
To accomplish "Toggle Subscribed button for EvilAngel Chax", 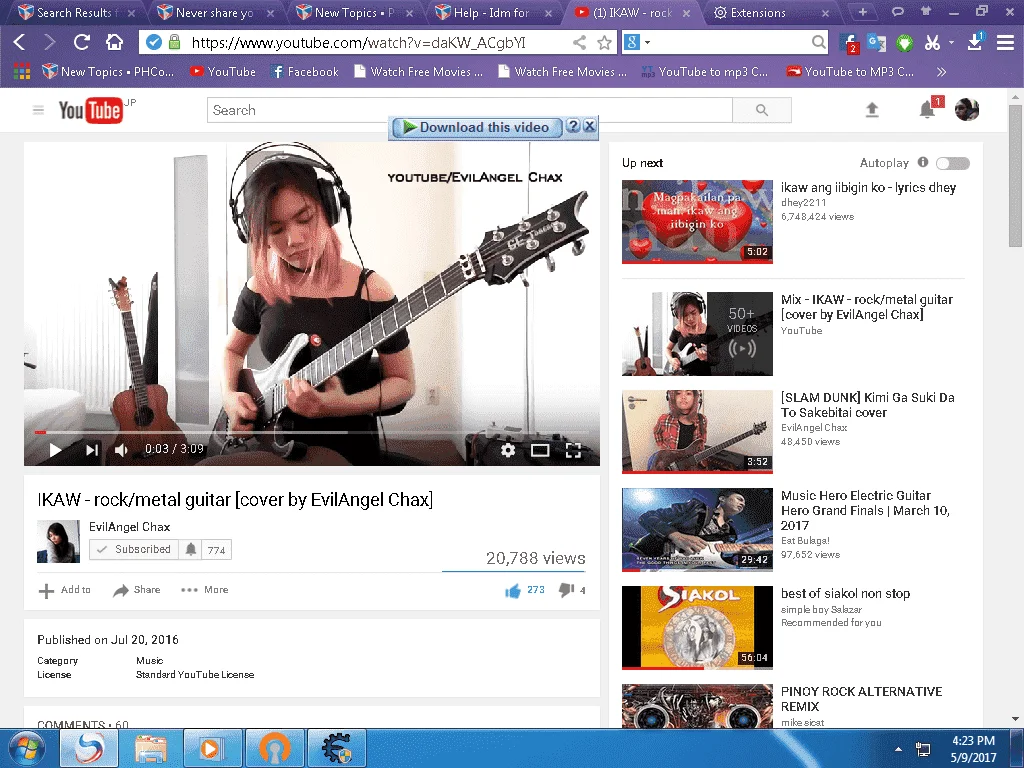I will click(x=134, y=549).
